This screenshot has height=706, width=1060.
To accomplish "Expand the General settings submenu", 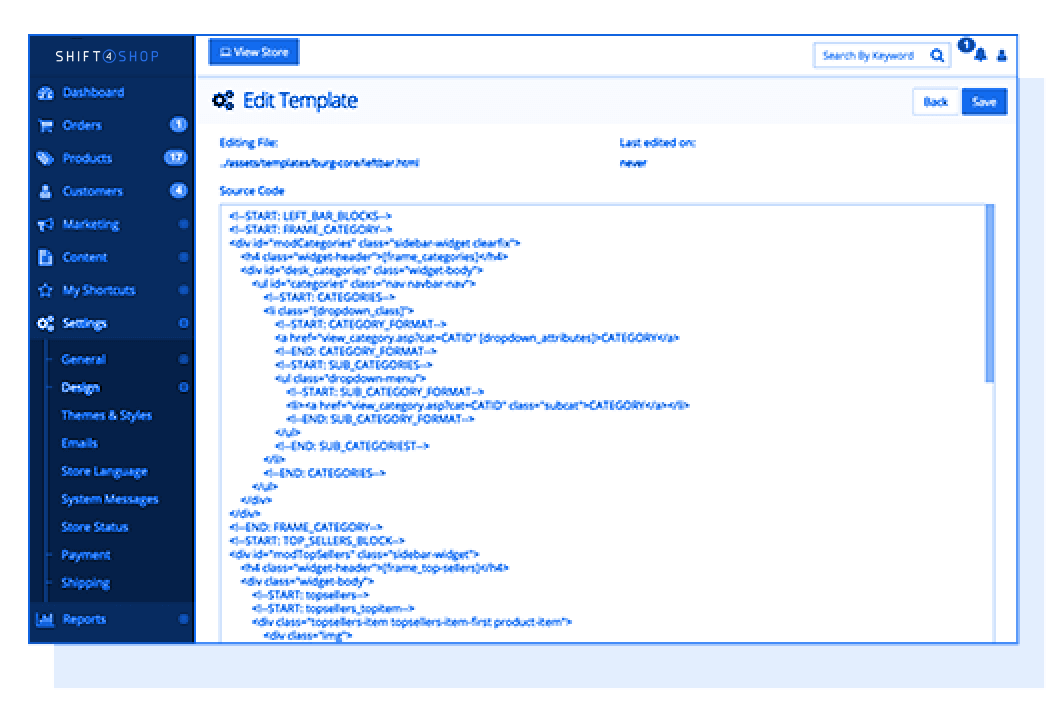I will click(183, 359).
